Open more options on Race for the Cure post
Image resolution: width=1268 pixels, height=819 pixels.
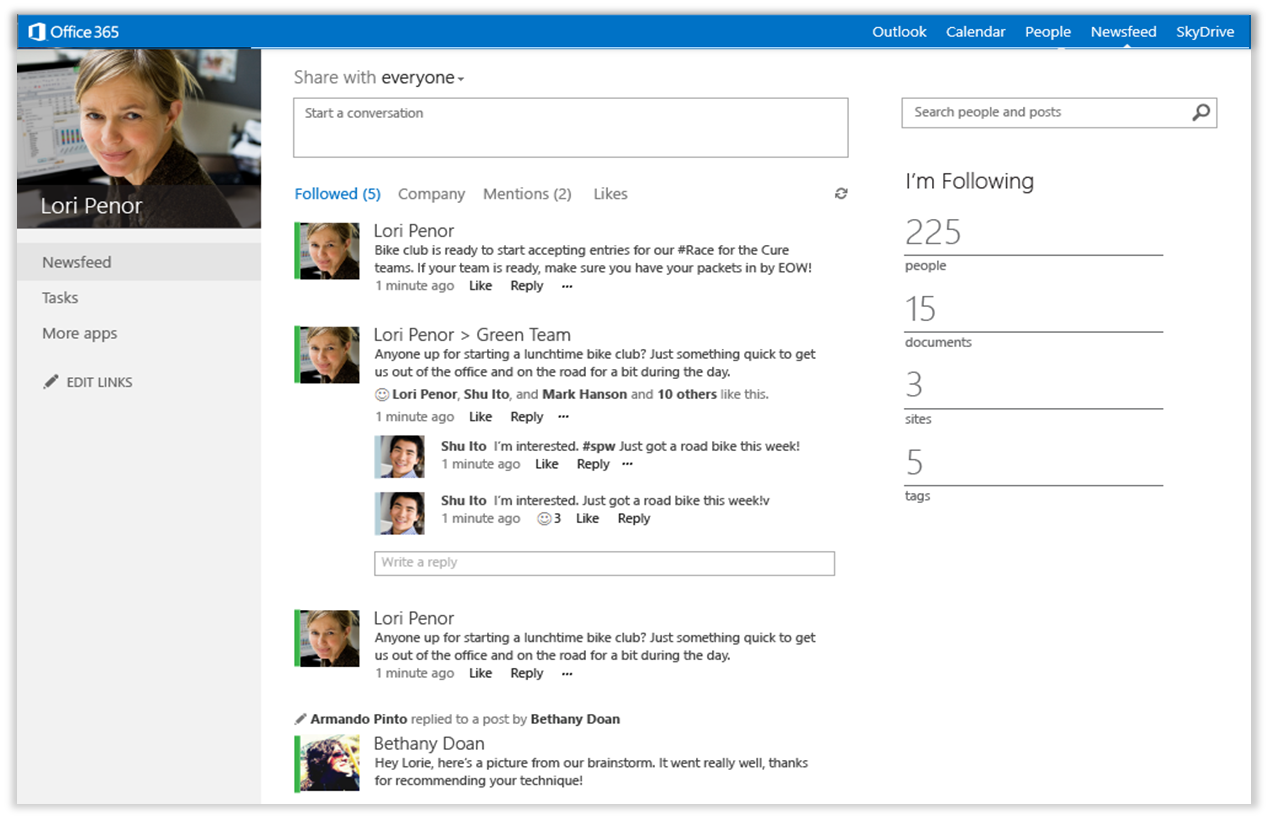tap(567, 286)
